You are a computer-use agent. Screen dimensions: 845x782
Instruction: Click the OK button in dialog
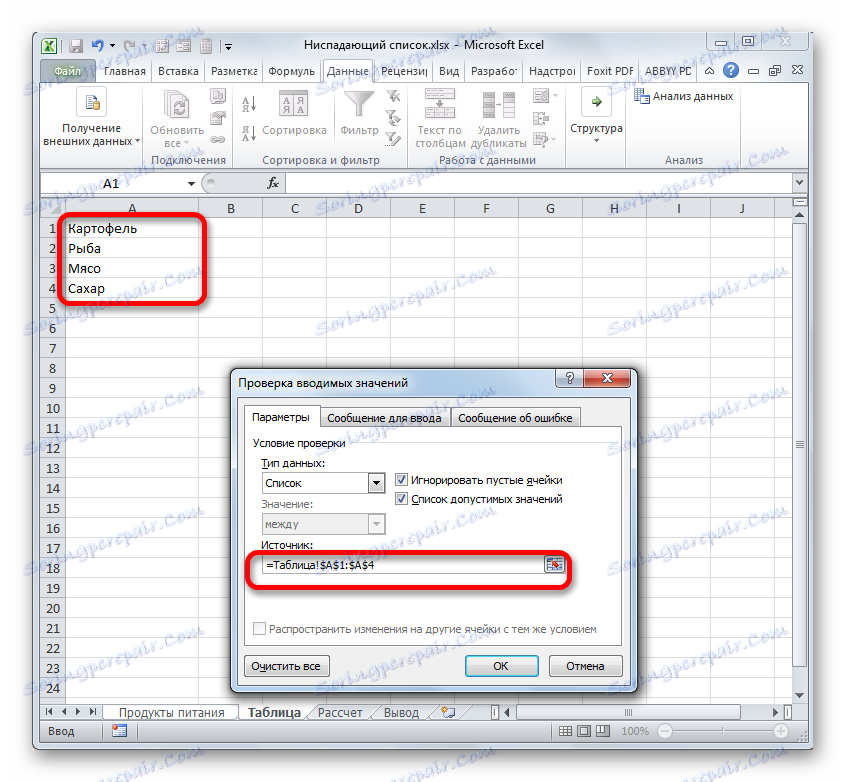(501, 666)
